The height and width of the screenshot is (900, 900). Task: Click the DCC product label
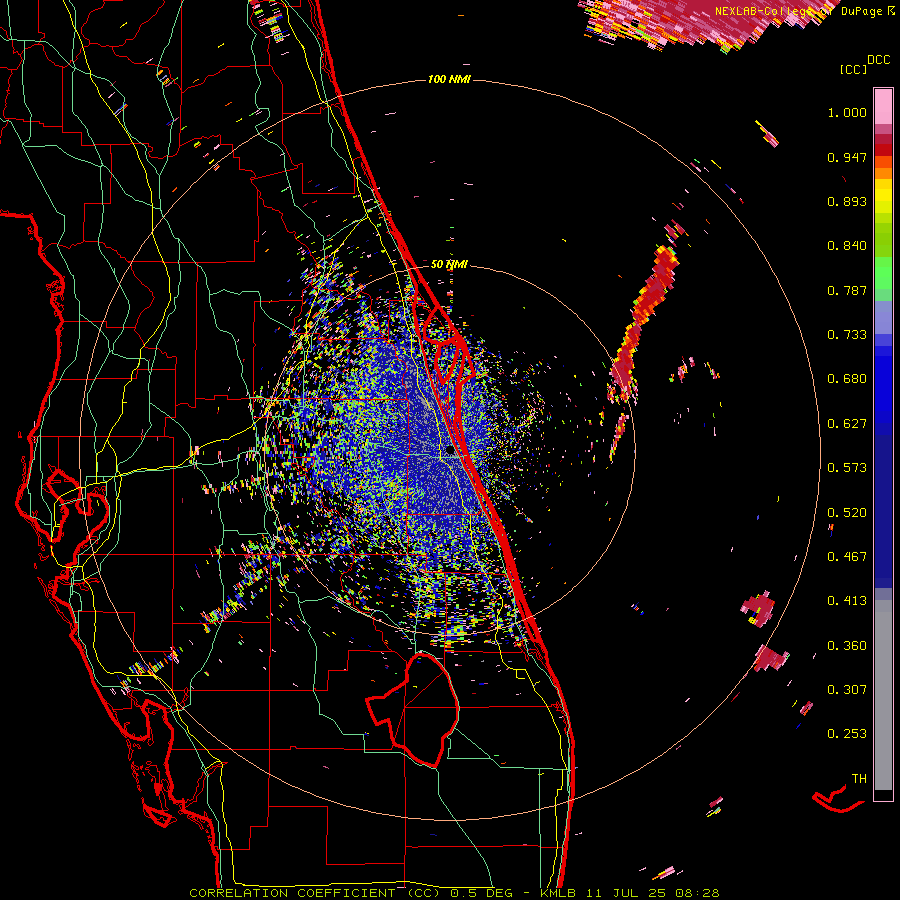pyautogui.click(x=878, y=60)
